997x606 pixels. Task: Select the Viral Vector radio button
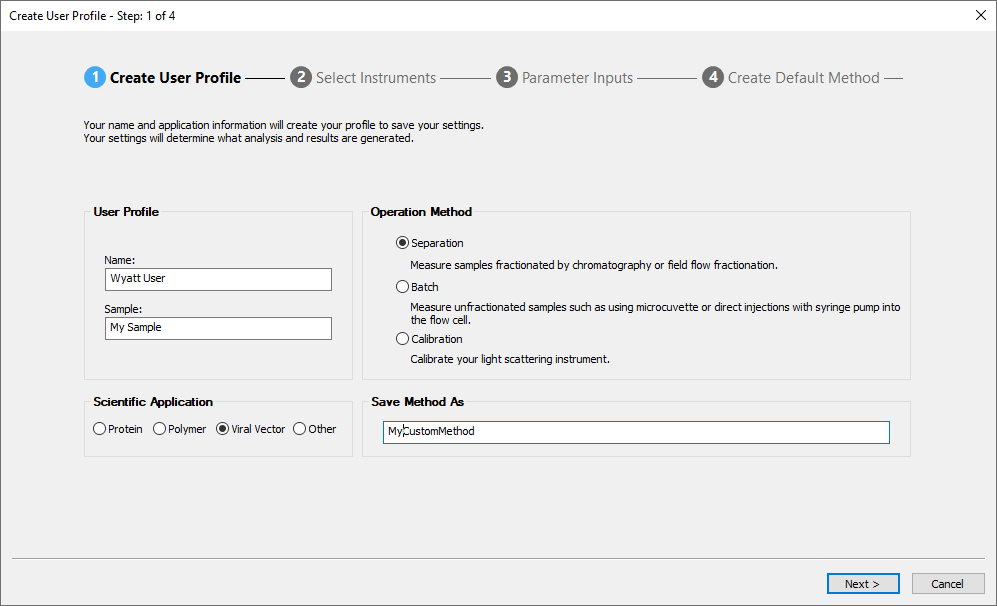point(223,429)
